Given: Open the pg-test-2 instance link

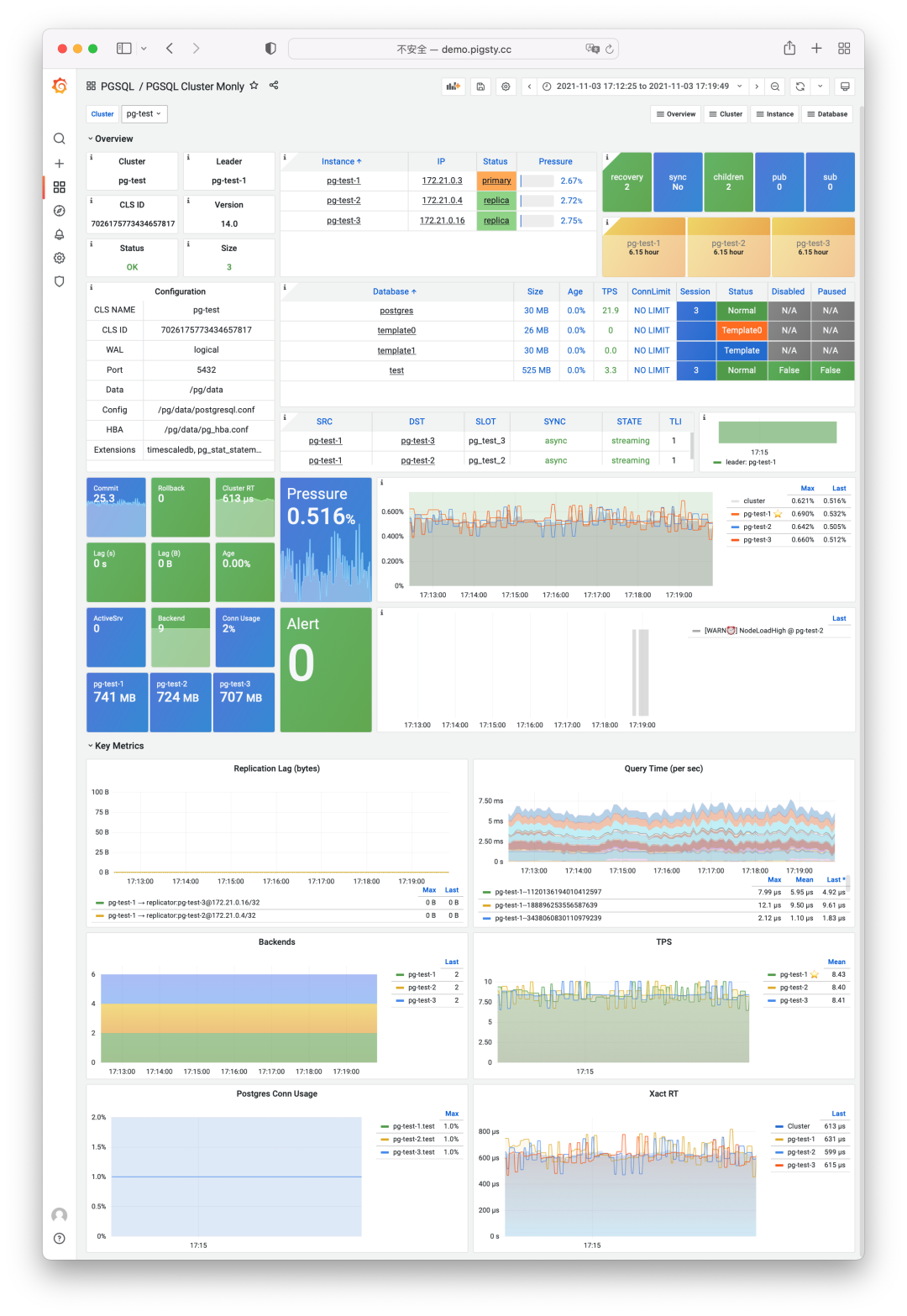Looking at the screenshot, I should tap(343, 201).
